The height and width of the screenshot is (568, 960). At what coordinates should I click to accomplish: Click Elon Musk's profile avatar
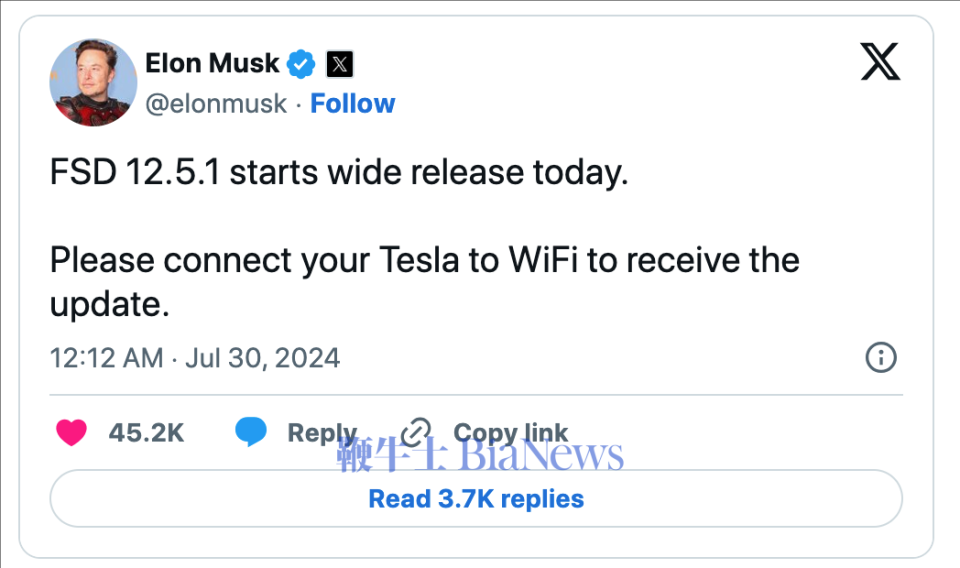point(93,83)
